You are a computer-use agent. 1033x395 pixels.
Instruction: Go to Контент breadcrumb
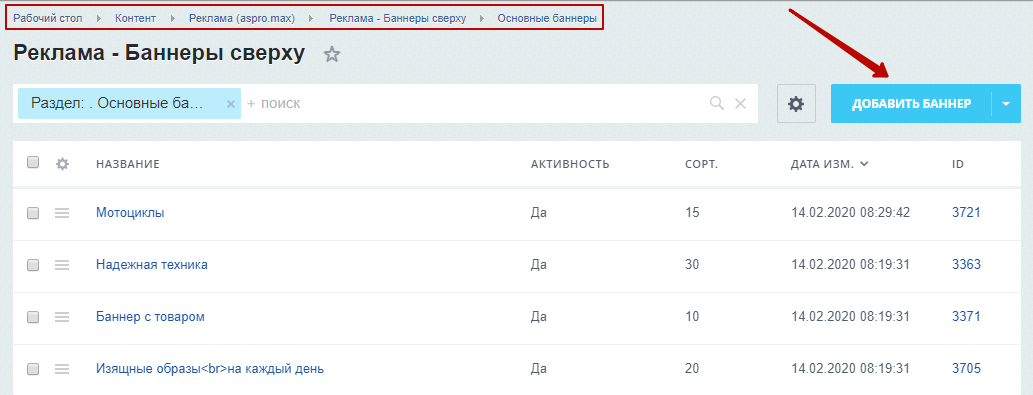coord(136,18)
